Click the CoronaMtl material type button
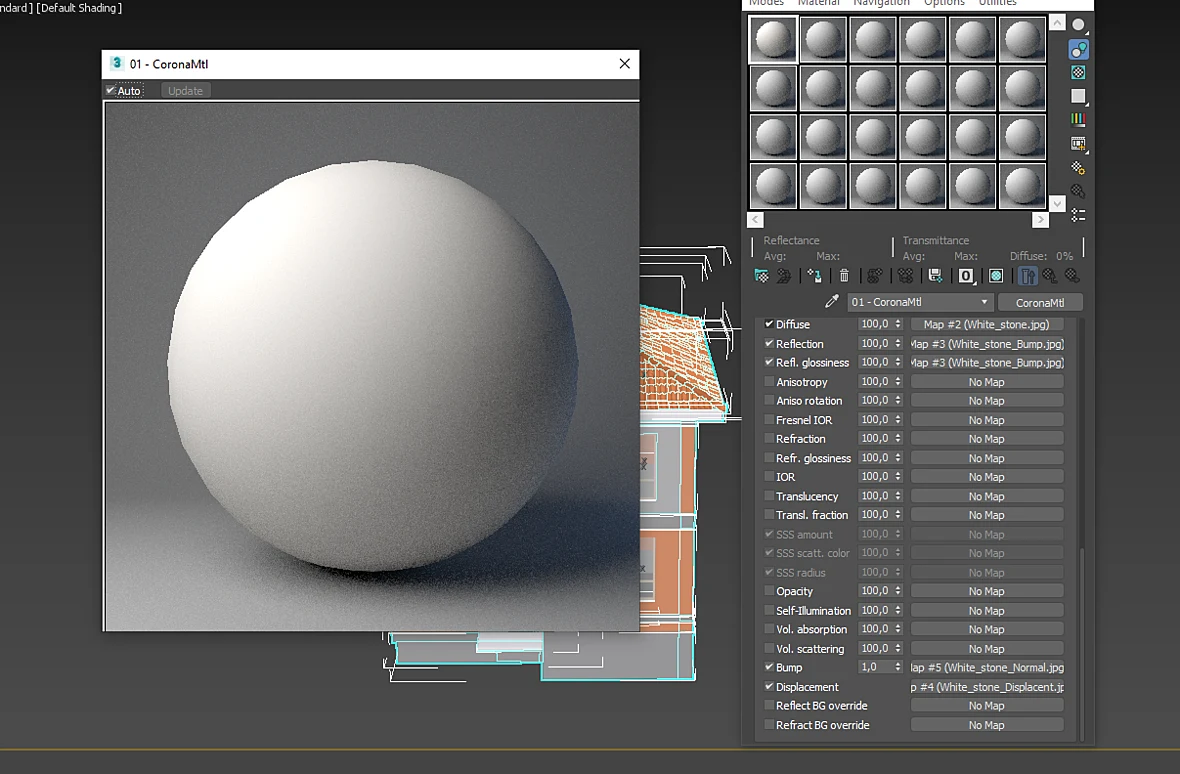 tap(1040, 302)
